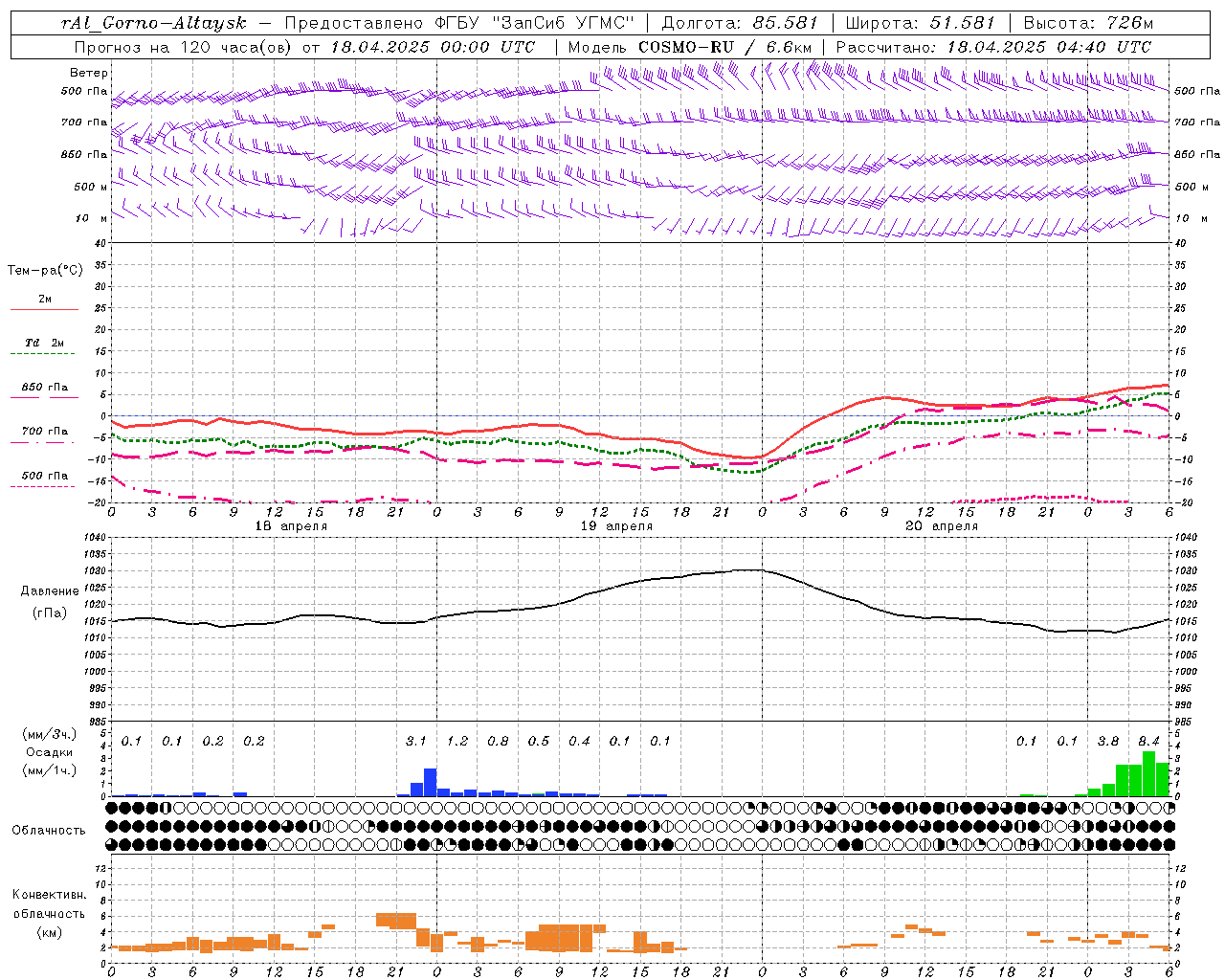Click "Рассчитано: 18.04.2025 04:40 UTC" text
Viewport: 1225px width, 980px height.
click(x=993, y=47)
